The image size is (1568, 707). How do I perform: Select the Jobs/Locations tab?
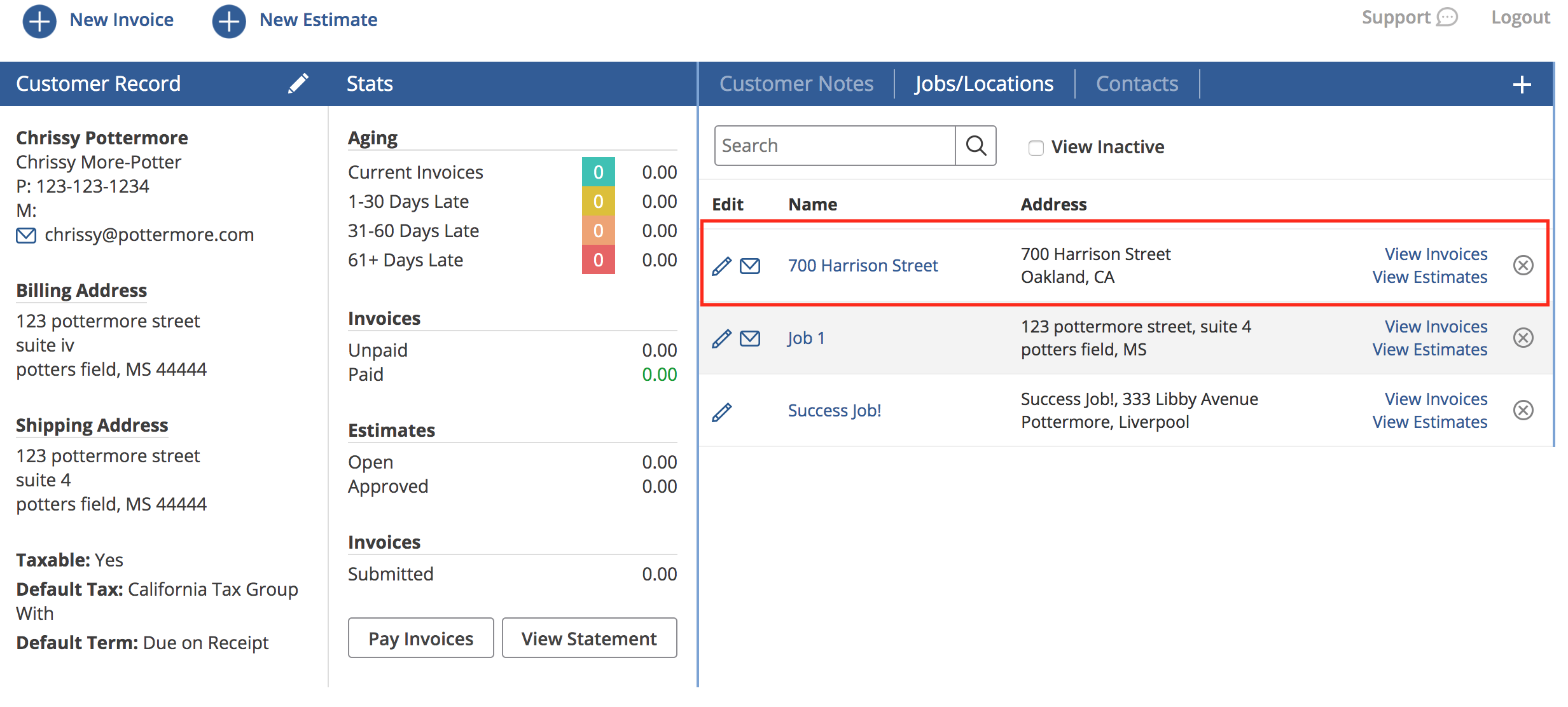click(x=984, y=83)
